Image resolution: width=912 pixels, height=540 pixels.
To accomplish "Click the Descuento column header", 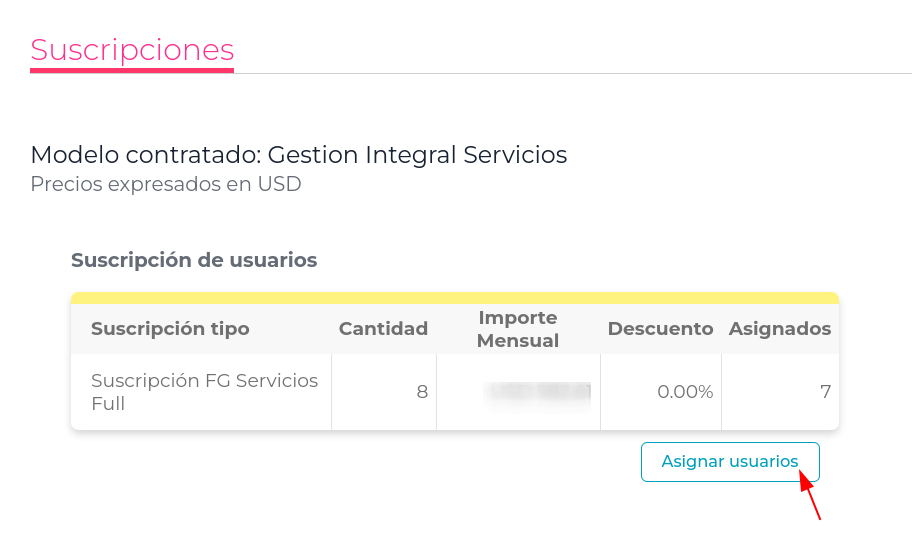I will click(660, 329).
